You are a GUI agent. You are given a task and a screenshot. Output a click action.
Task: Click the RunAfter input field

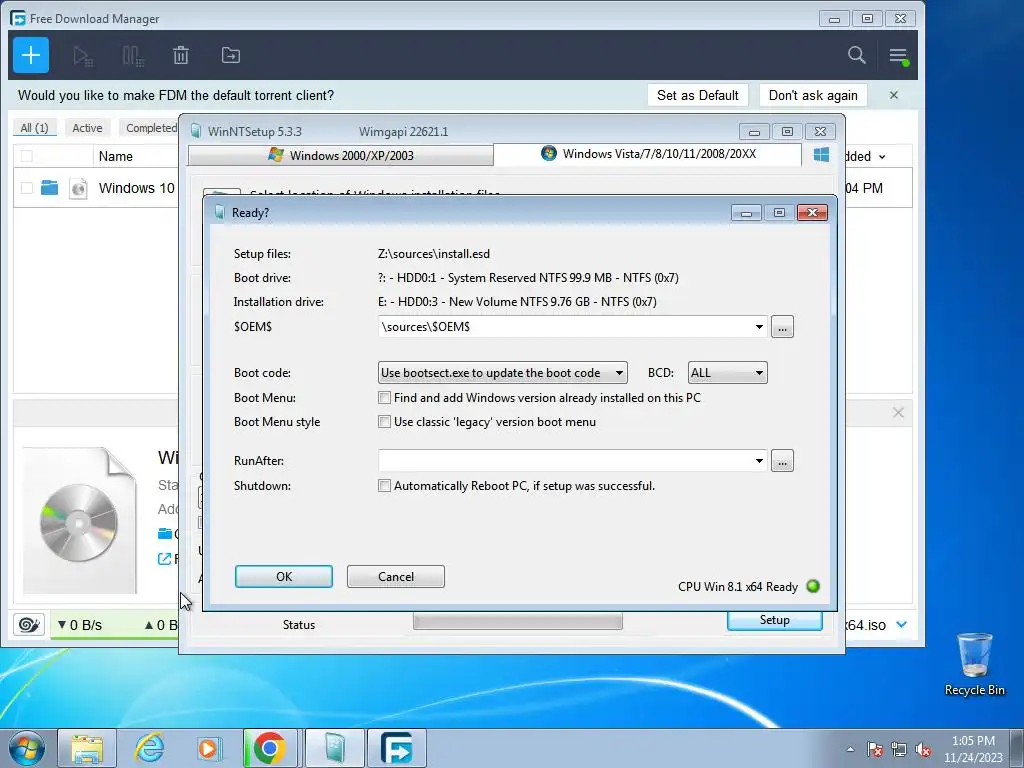tap(565, 460)
